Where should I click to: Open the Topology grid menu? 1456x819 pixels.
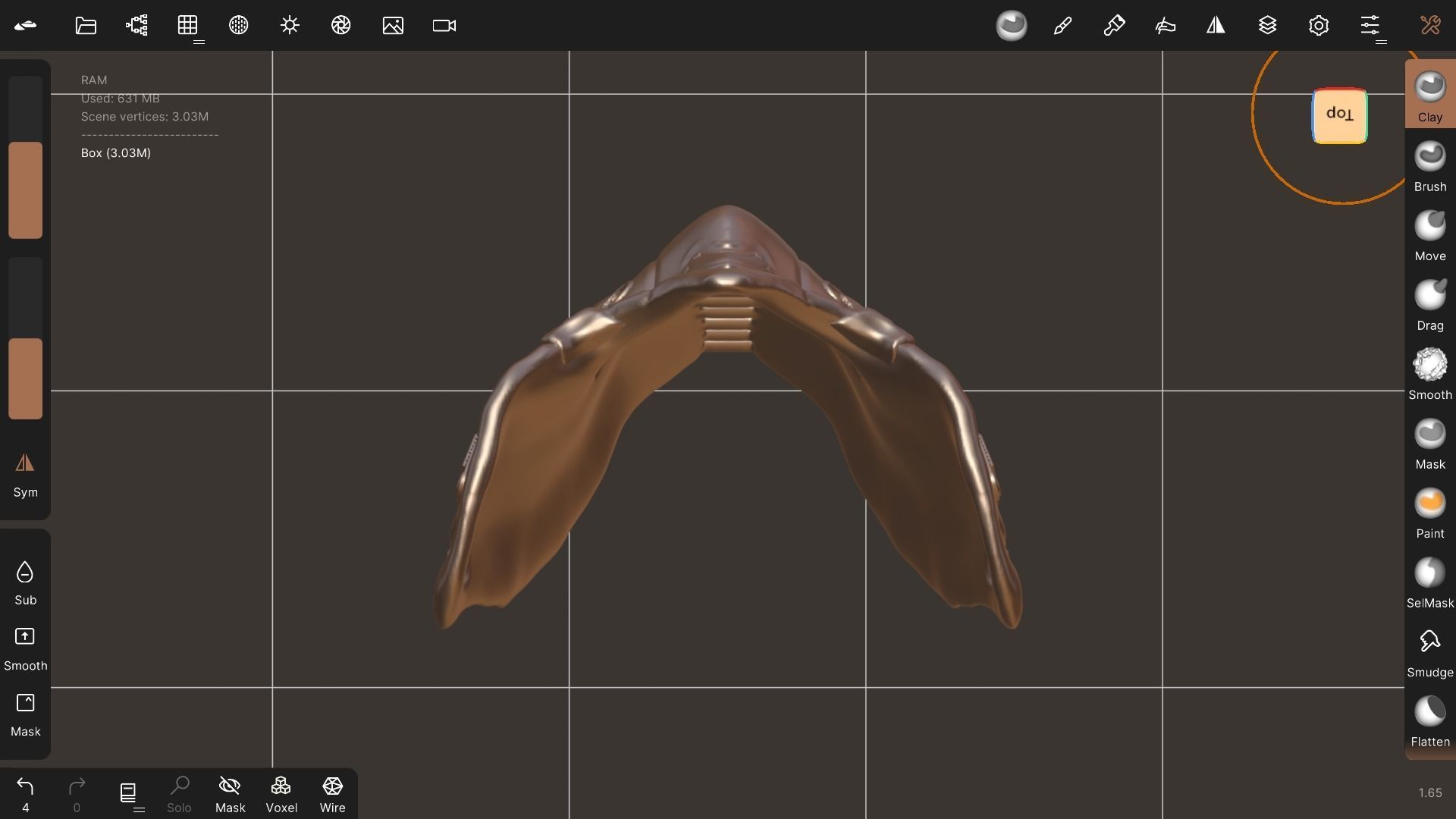pos(188,26)
